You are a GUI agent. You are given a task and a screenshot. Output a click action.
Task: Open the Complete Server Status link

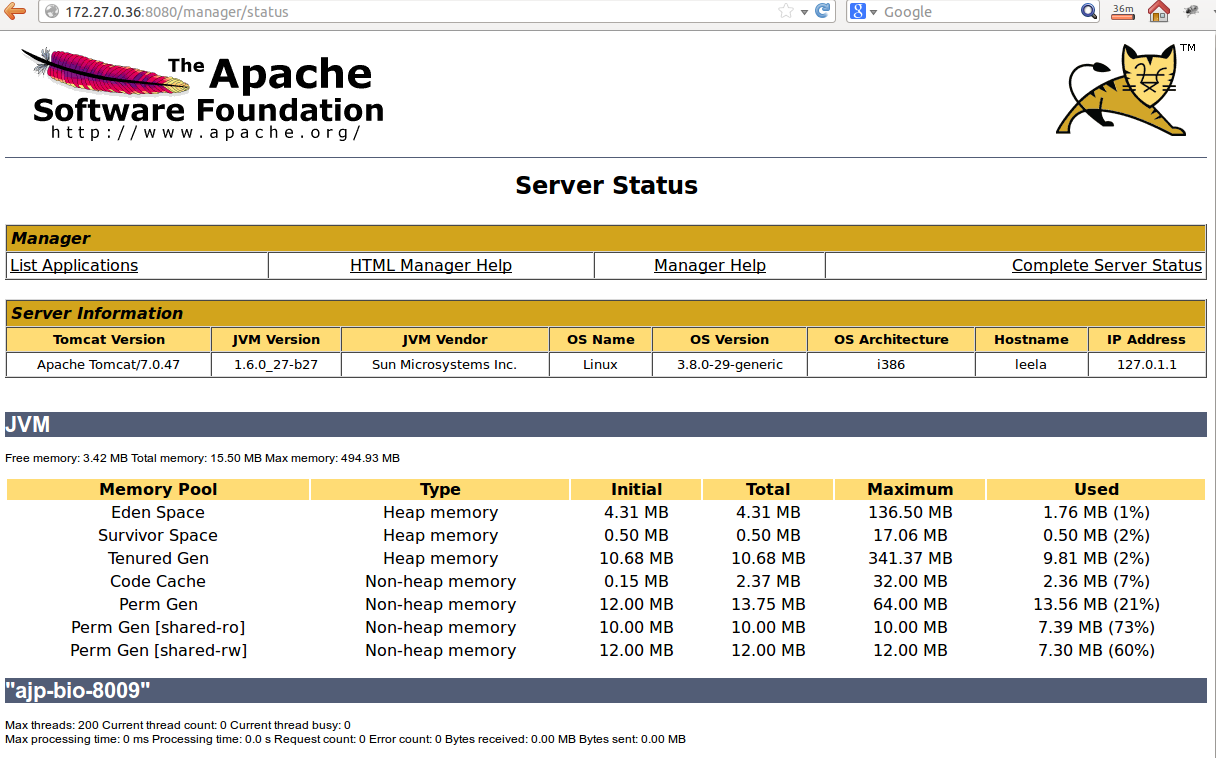point(1107,265)
